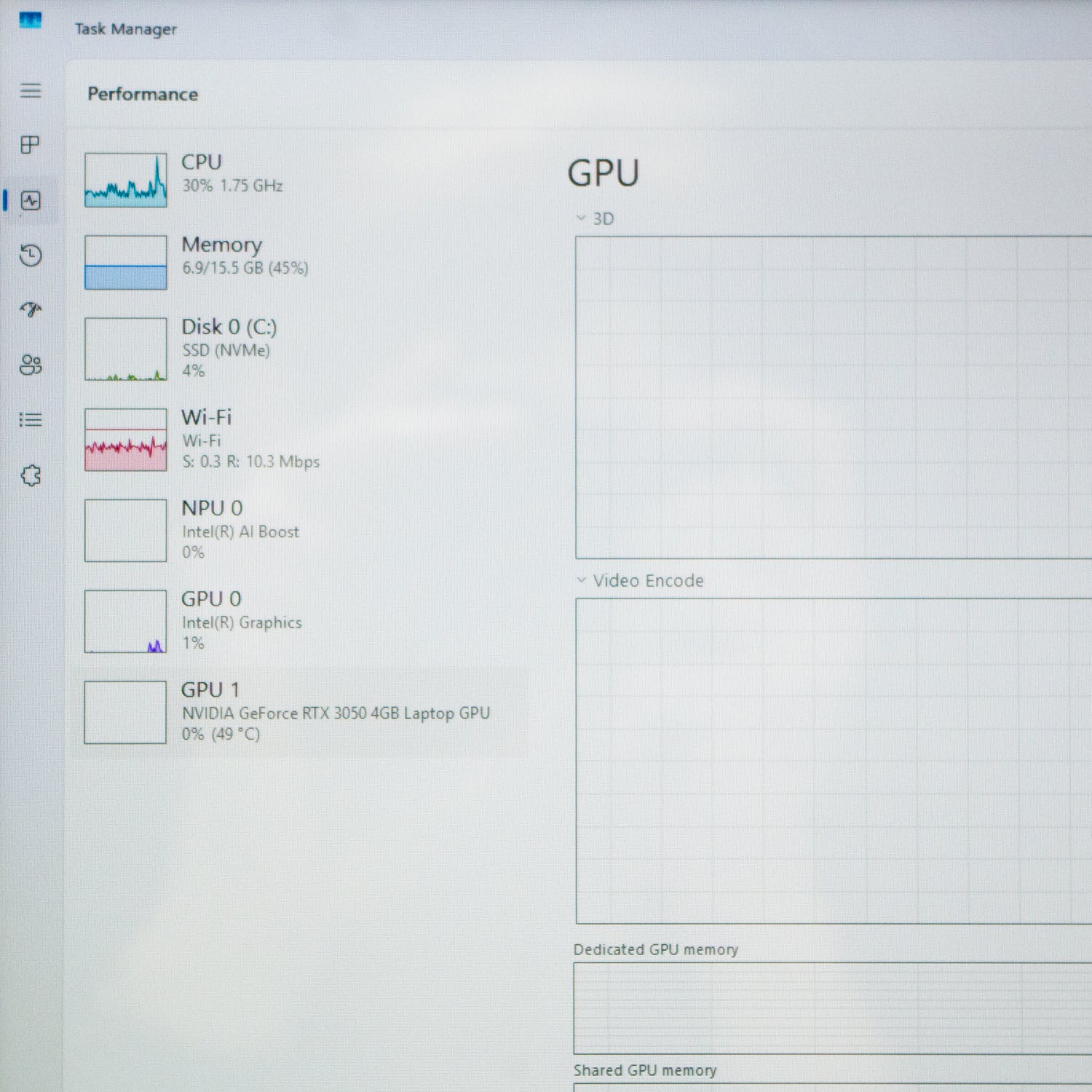This screenshot has height=1092, width=1092.
Task: Go to the Processes page icon
Action: coord(31,145)
